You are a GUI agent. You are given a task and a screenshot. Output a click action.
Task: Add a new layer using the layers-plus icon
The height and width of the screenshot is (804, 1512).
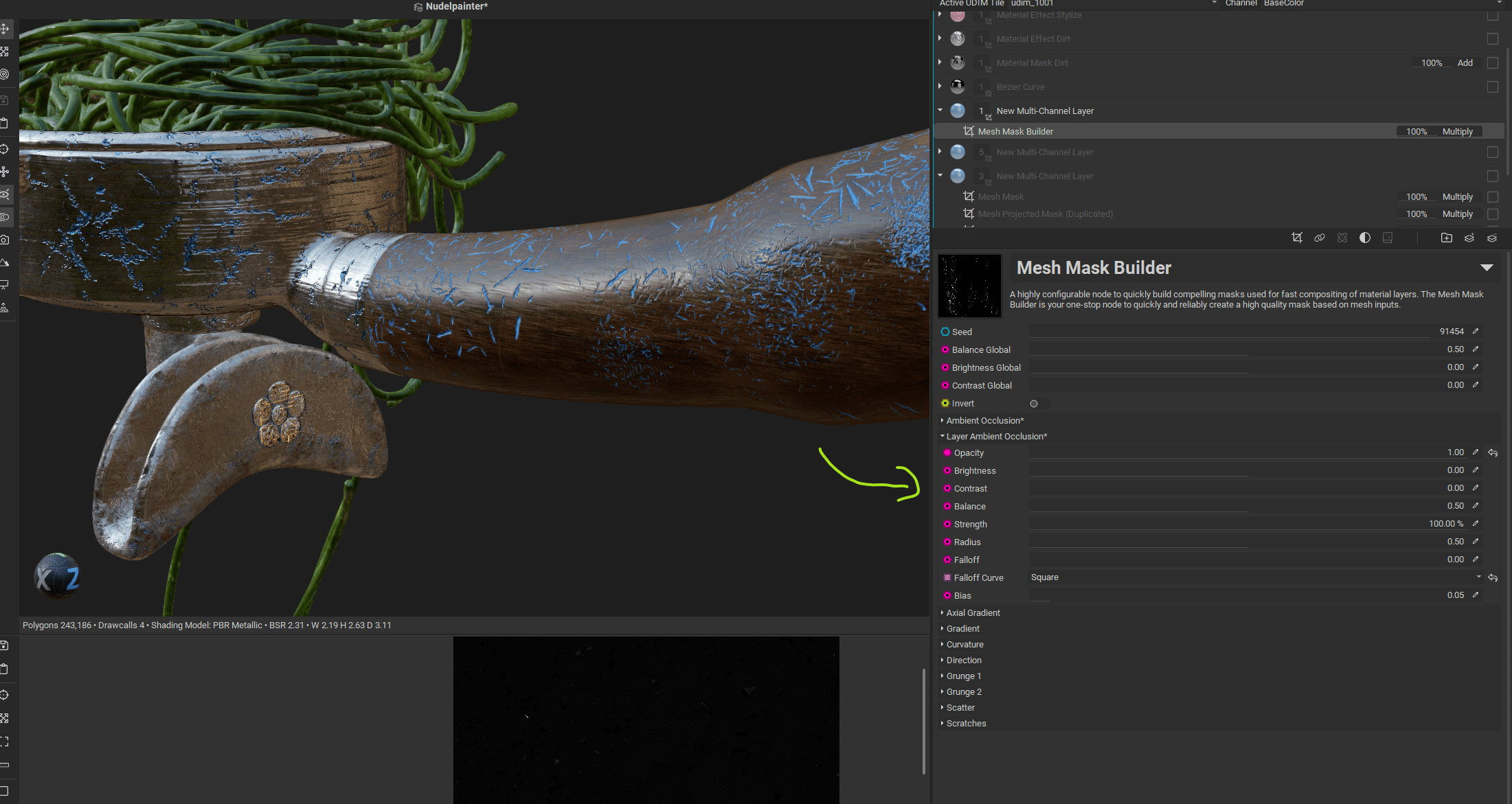pyautogui.click(x=1469, y=238)
